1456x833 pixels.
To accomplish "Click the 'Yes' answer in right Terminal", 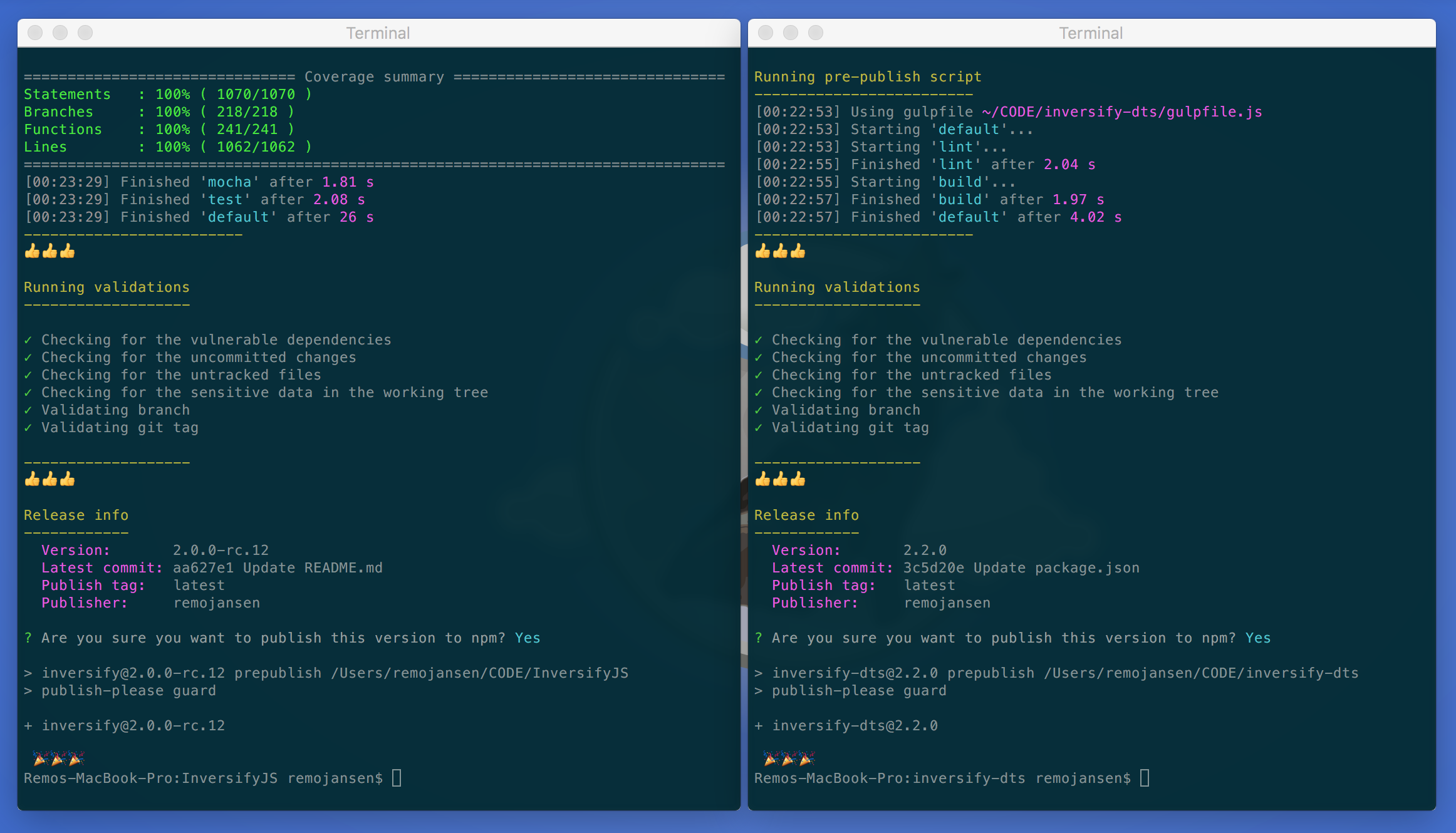I will (x=1258, y=638).
